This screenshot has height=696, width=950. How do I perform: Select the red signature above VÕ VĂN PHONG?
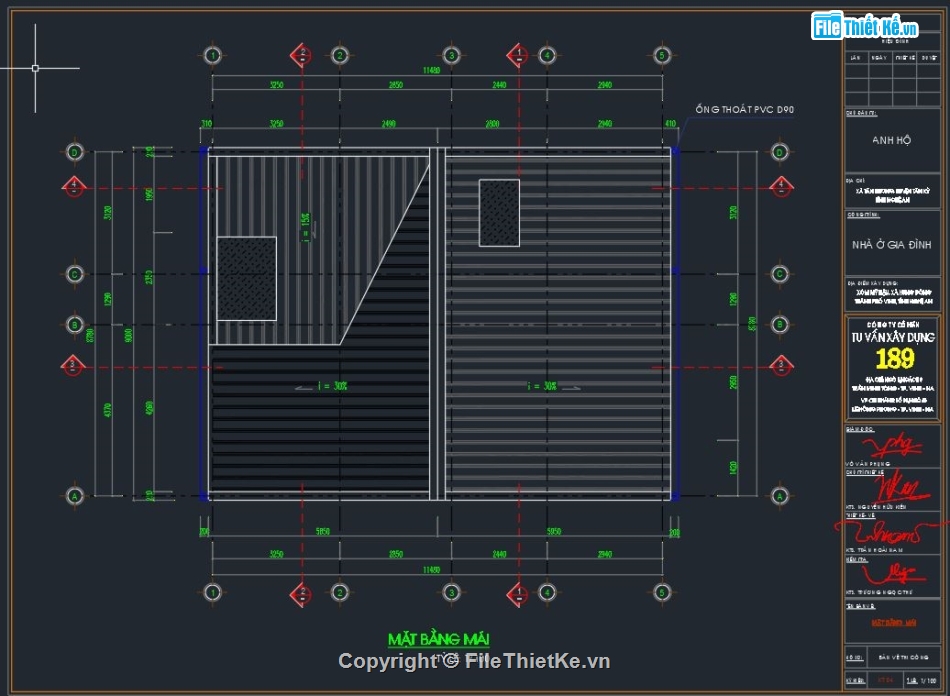(891, 445)
